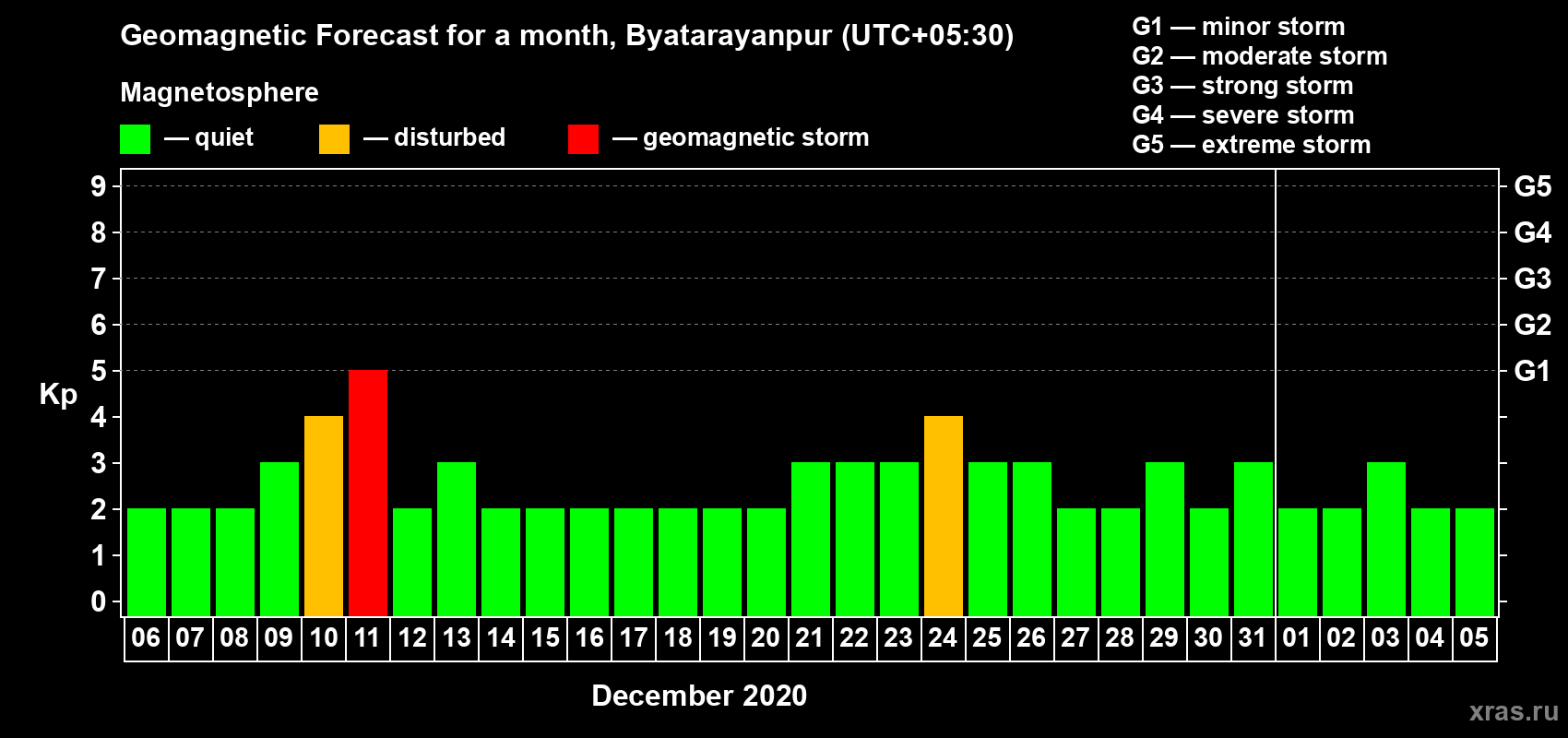Click the date label '06'
Screen dimensions: 1568x738
pyautogui.click(x=146, y=637)
